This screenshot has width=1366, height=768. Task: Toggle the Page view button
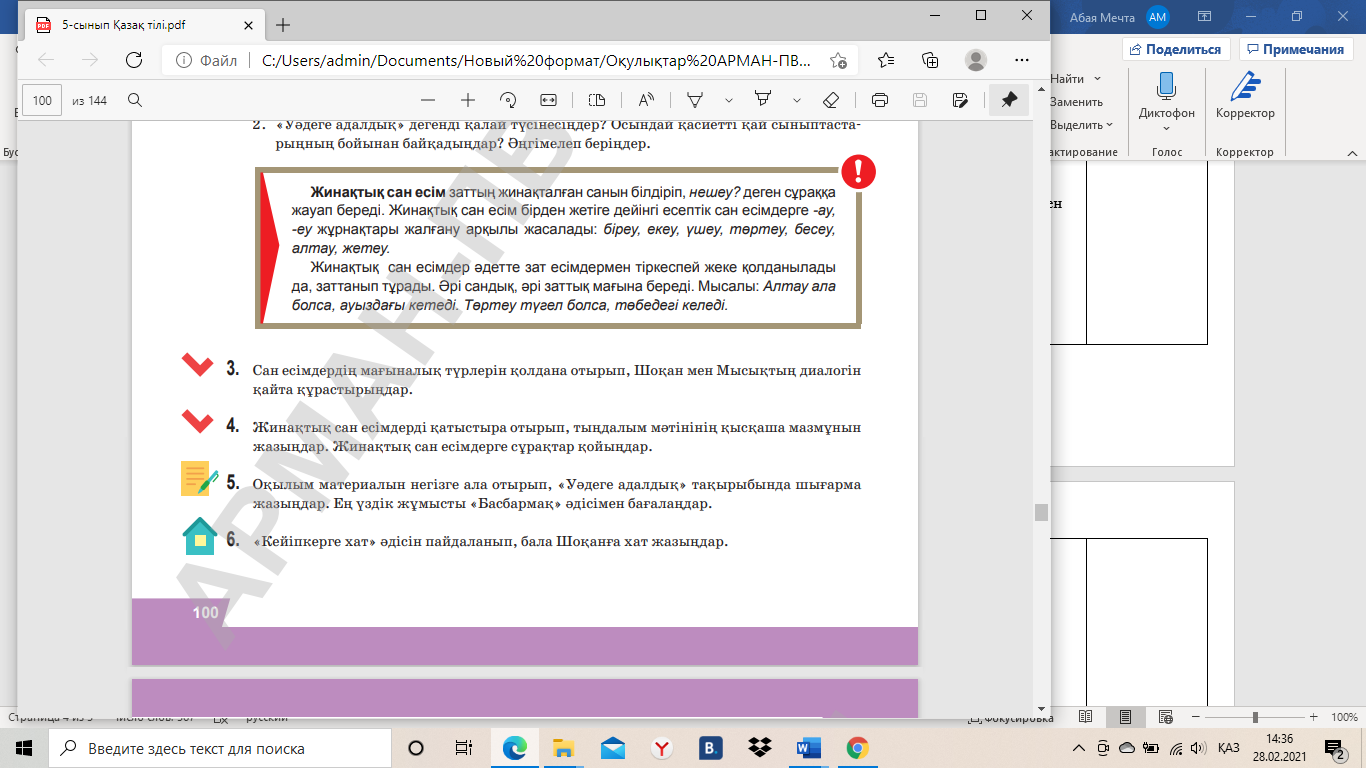(597, 100)
